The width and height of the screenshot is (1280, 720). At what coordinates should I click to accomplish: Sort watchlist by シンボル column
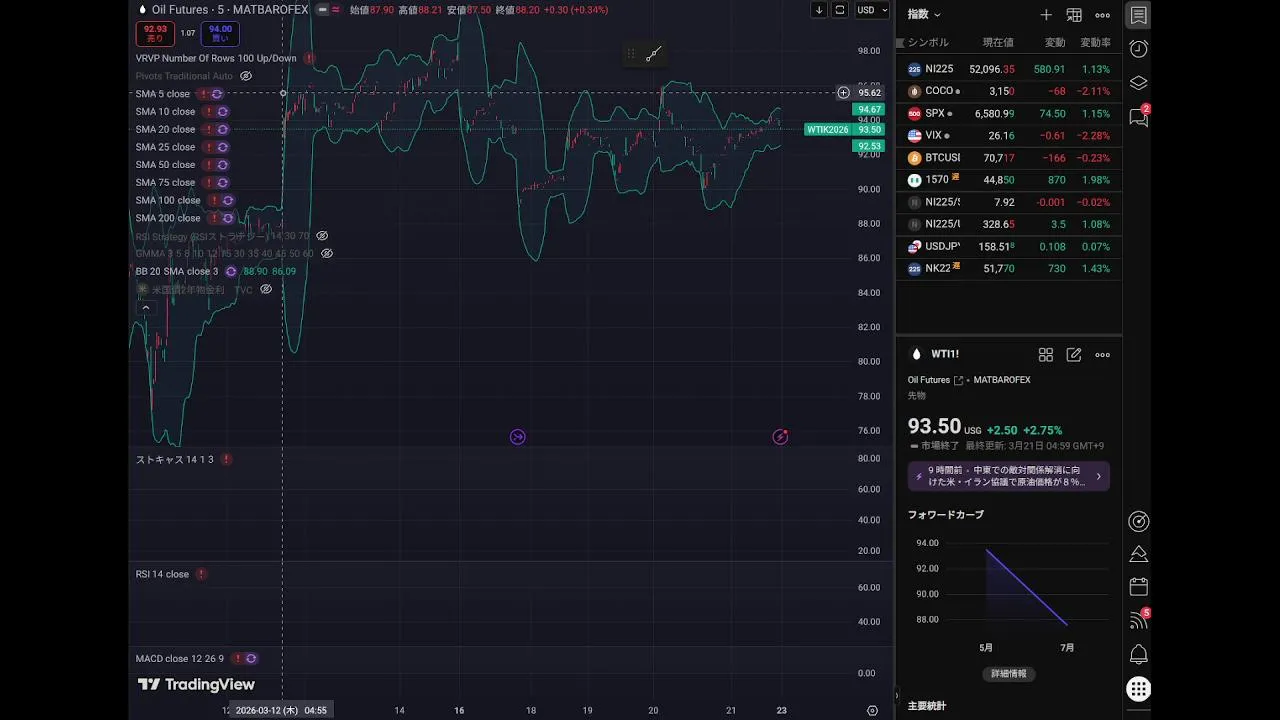928,43
